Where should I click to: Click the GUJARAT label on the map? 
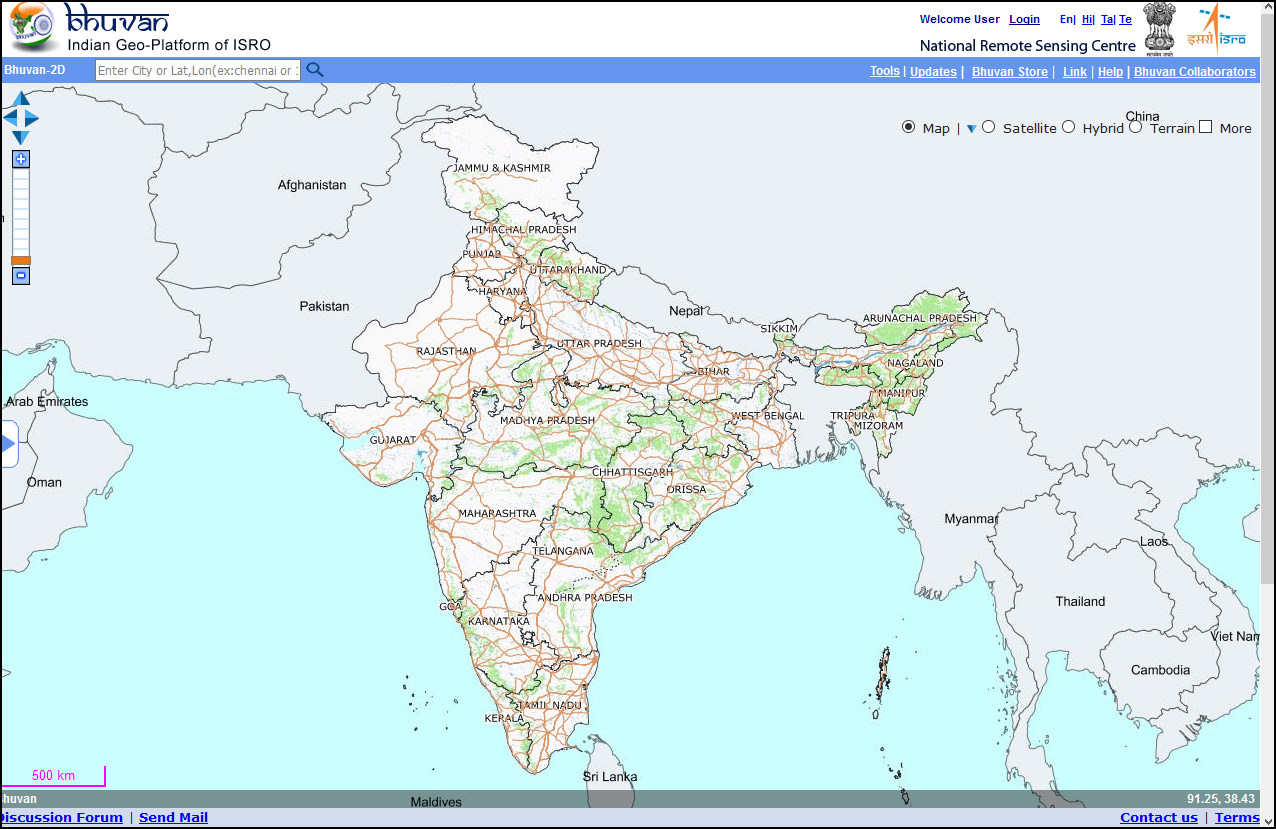tap(393, 440)
